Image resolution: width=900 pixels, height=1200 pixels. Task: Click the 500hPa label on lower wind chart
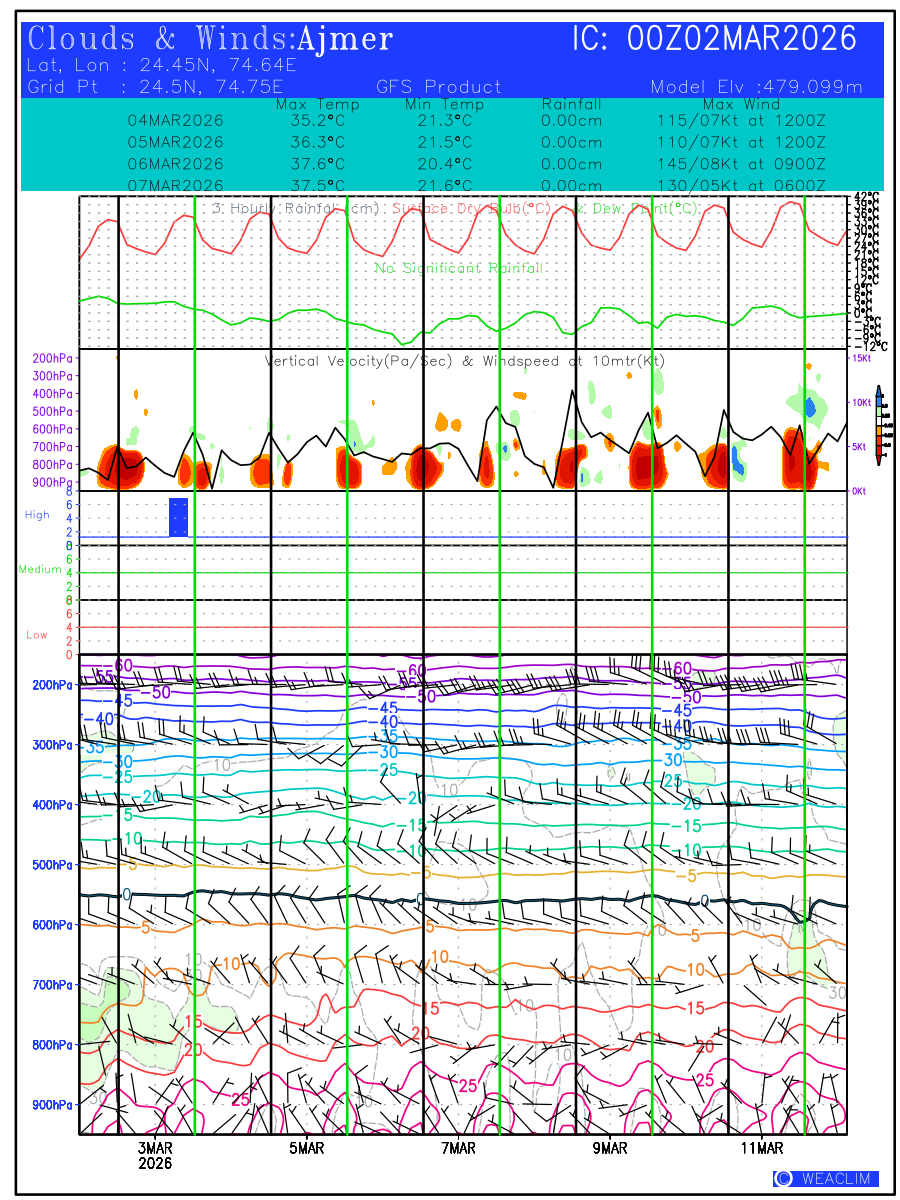(51, 865)
